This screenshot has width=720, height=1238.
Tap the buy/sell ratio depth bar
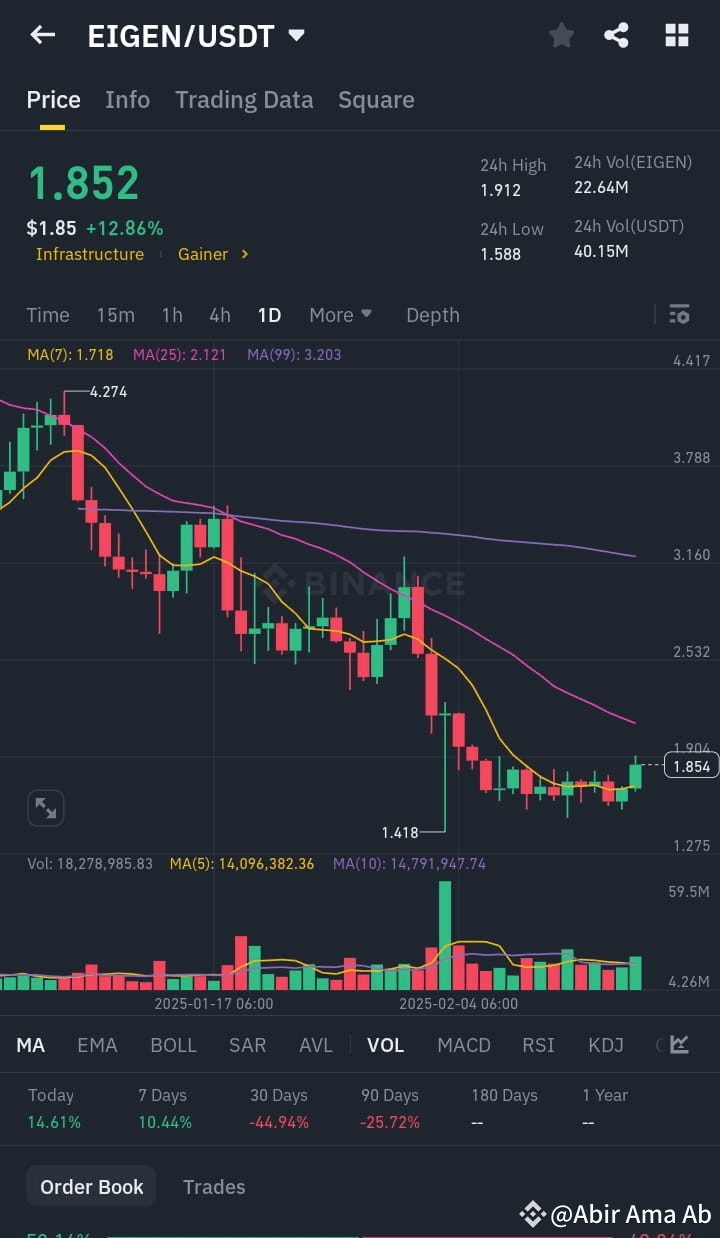pos(360,1236)
